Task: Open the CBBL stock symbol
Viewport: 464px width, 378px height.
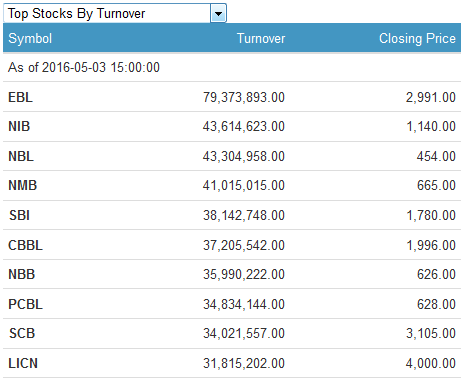Action: [25, 245]
